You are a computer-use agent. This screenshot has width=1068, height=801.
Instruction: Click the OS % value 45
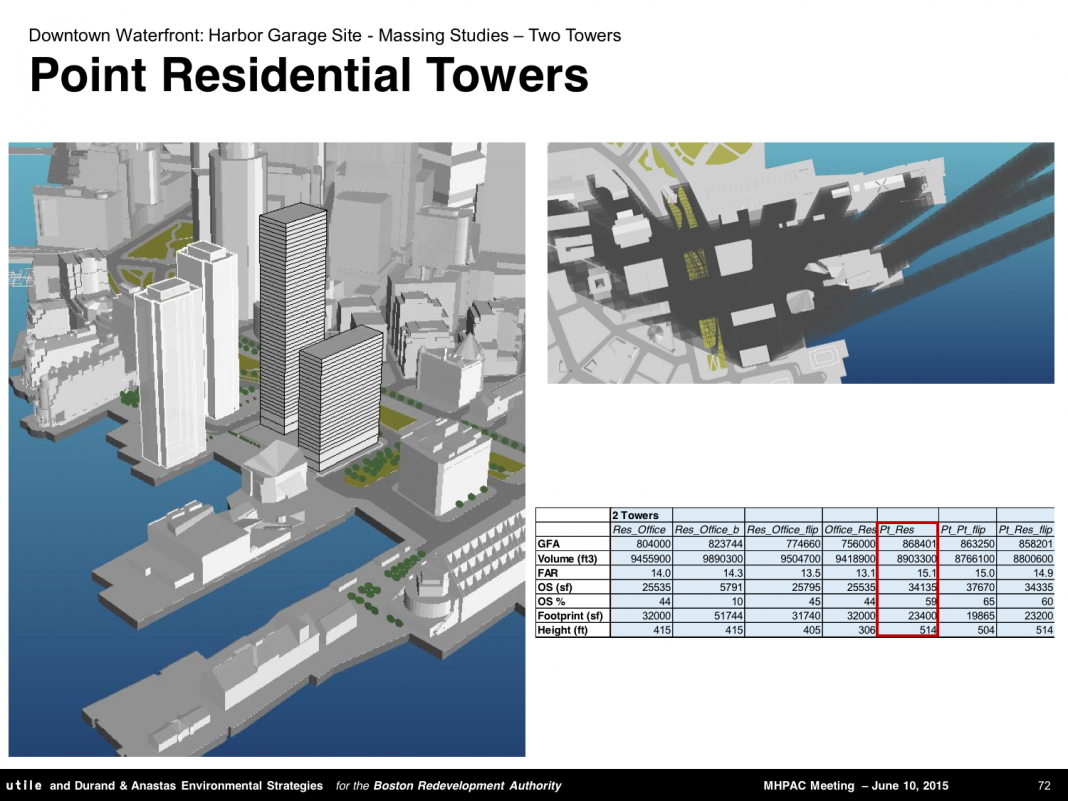[x=815, y=601]
